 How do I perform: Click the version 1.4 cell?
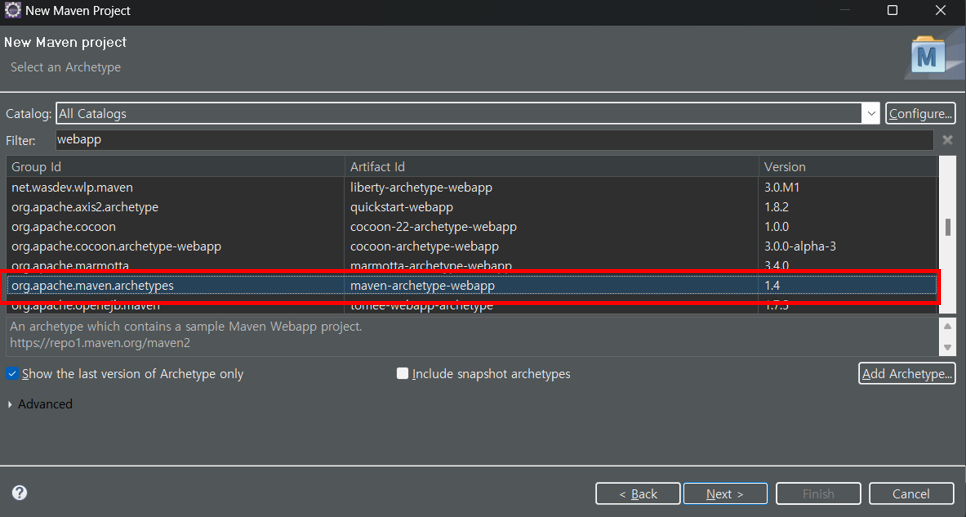pos(772,286)
